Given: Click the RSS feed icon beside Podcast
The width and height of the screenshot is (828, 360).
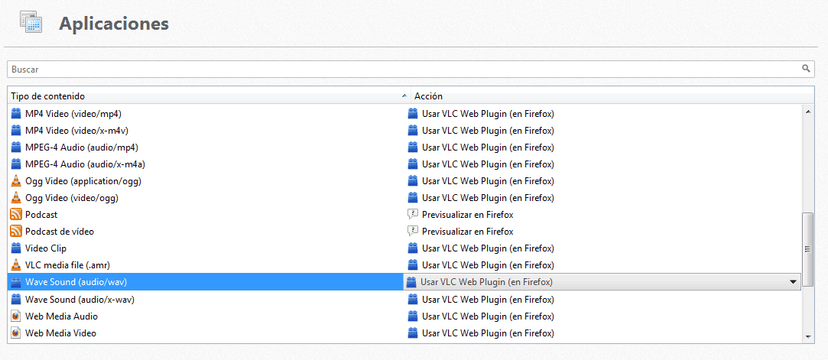Looking at the screenshot, I should 16,215.
